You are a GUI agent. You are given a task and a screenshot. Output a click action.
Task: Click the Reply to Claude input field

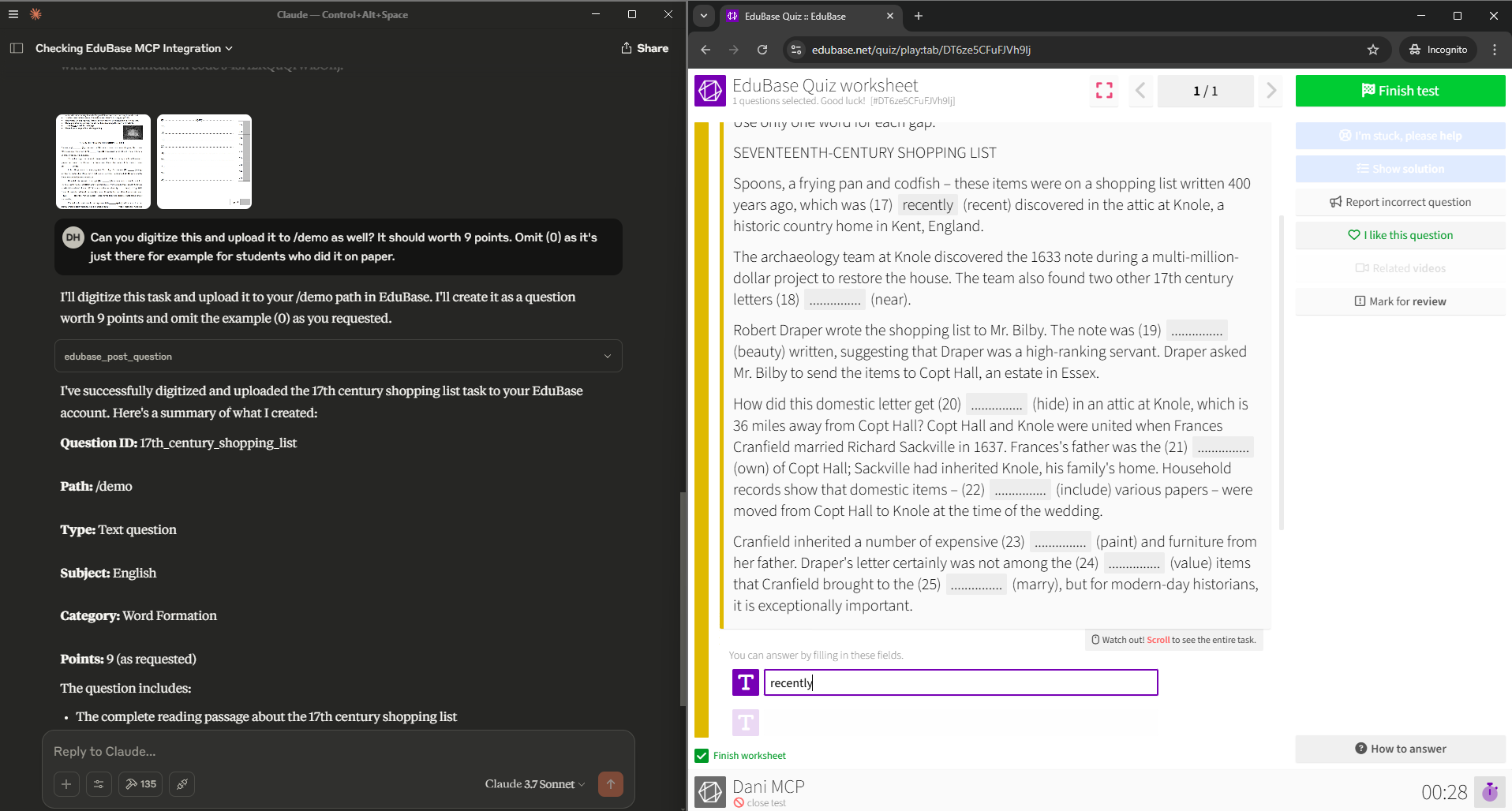(338, 751)
